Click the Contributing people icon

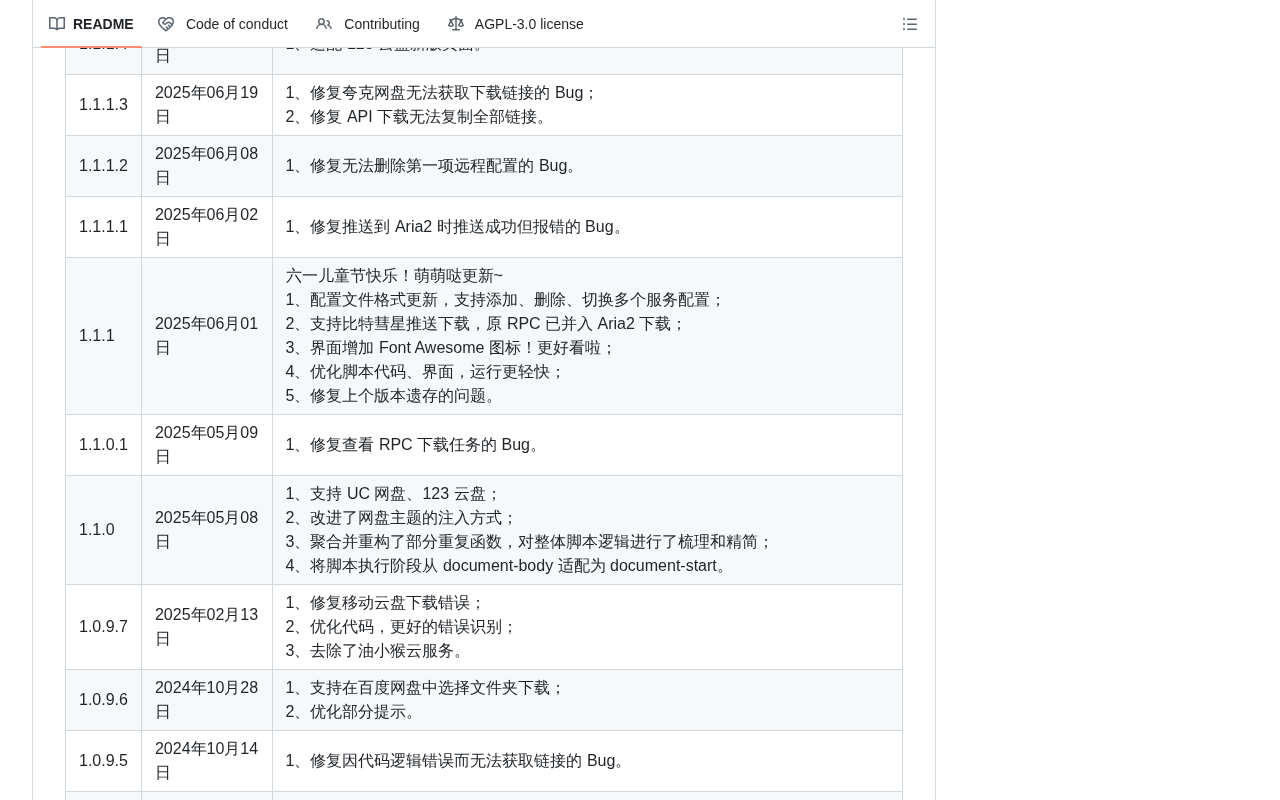324,24
